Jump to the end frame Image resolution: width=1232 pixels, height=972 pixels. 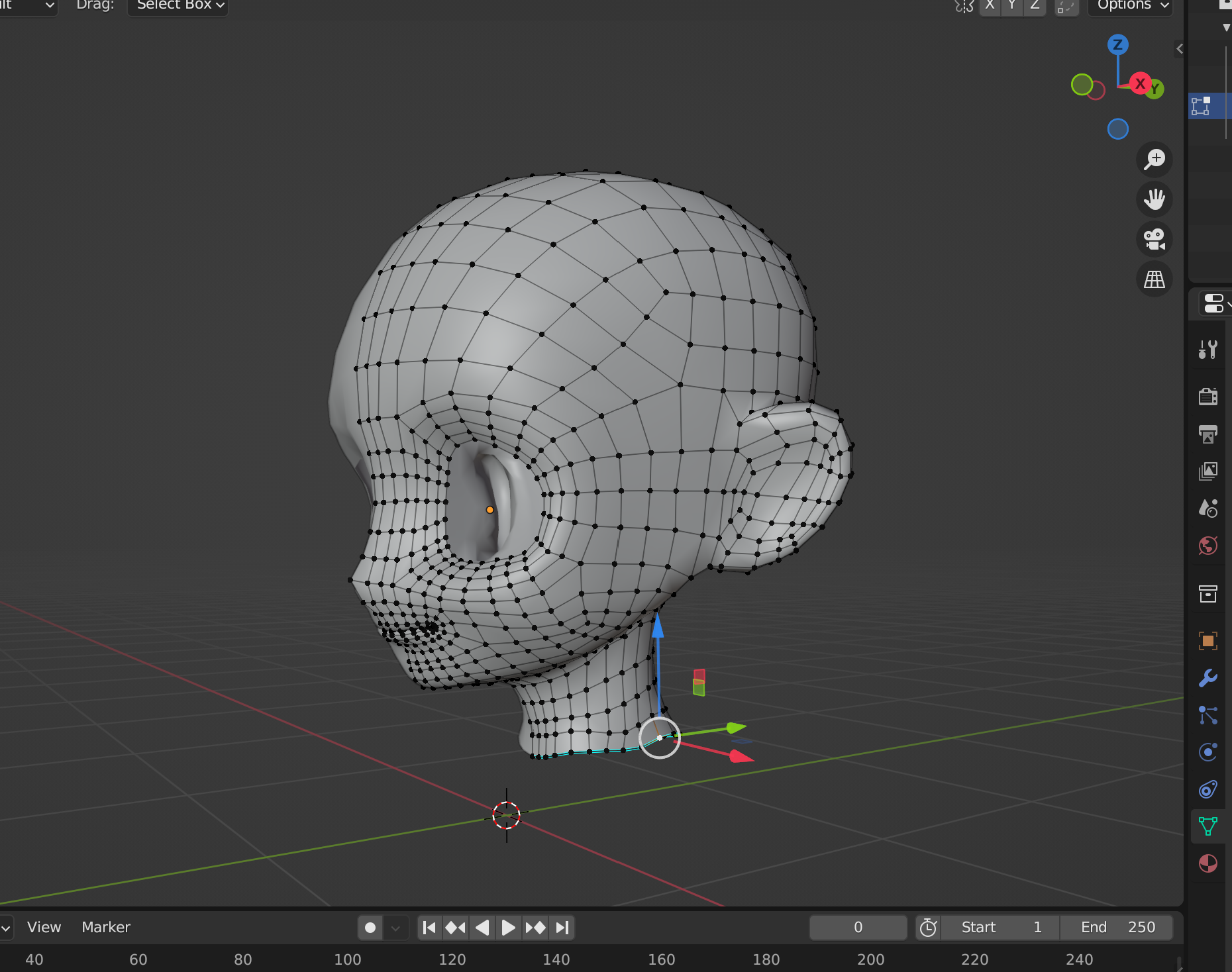click(x=562, y=928)
